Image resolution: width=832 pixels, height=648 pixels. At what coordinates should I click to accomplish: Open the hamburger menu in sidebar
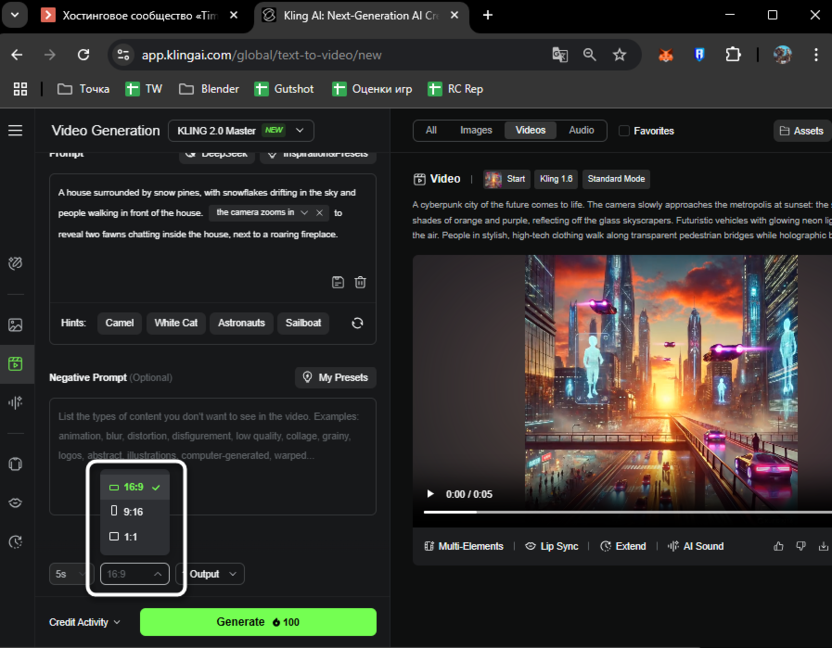click(15, 131)
